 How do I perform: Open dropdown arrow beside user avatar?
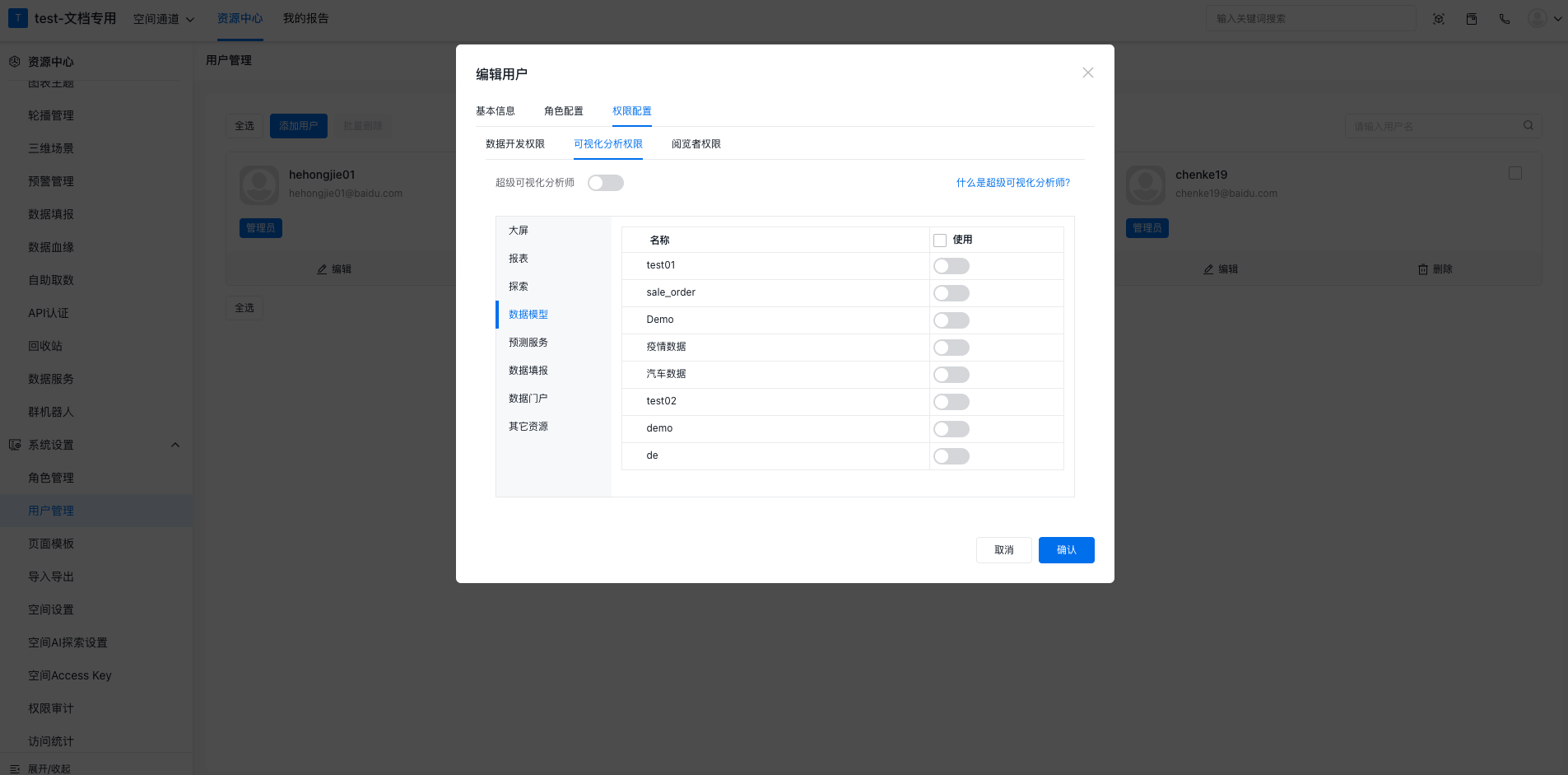coord(1557,19)
